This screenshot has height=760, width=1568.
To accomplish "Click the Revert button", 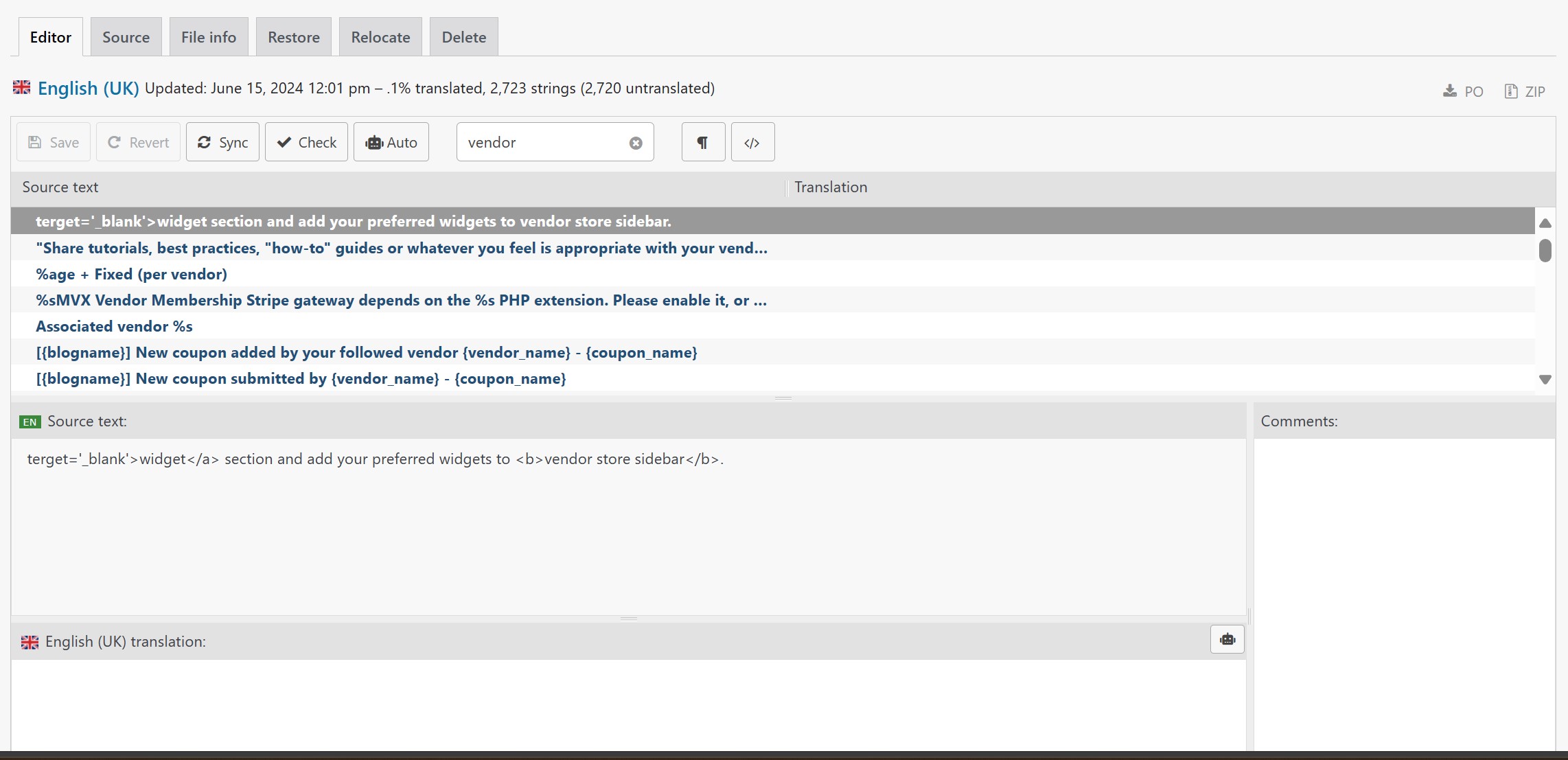I will coord(138,142).
